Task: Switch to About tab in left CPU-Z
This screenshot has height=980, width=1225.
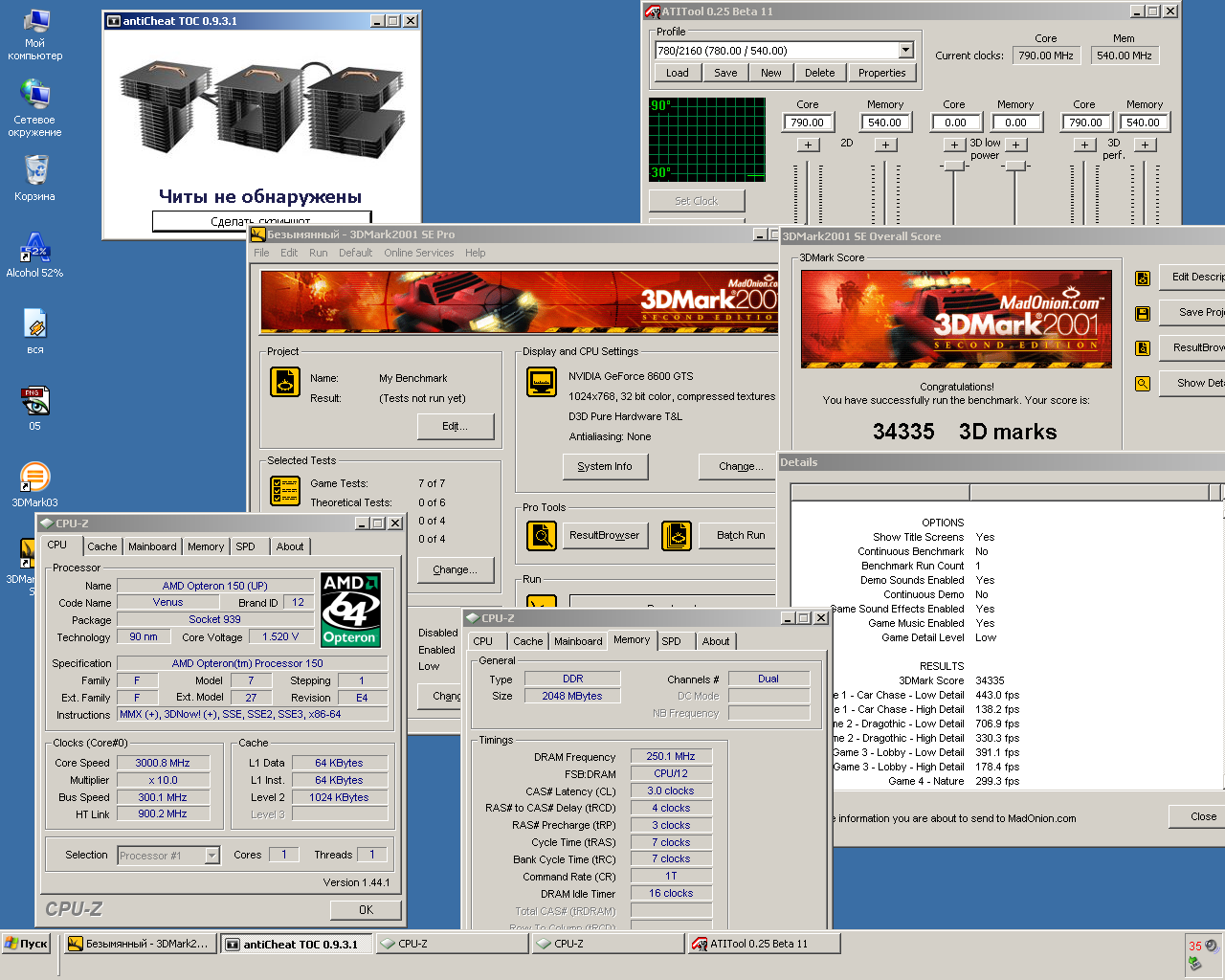Action: click(290, 546)
